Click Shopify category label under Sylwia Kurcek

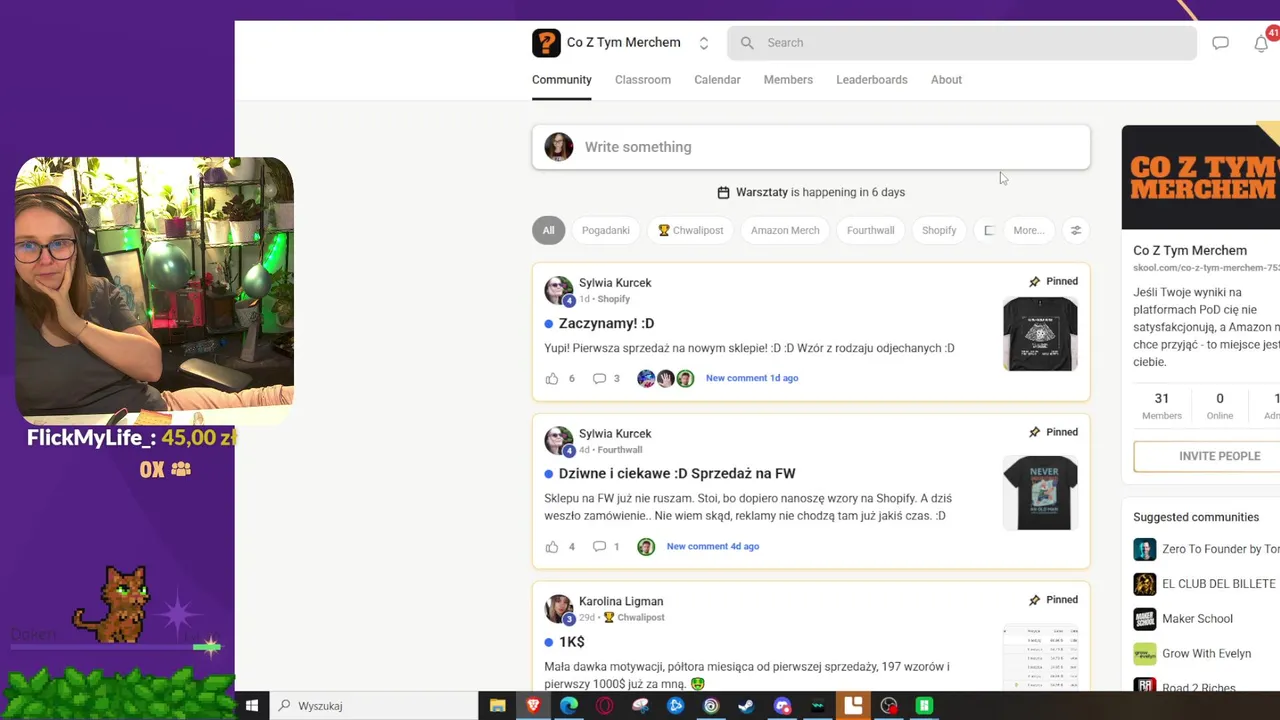pyautogui.click(x=613, y=299)
